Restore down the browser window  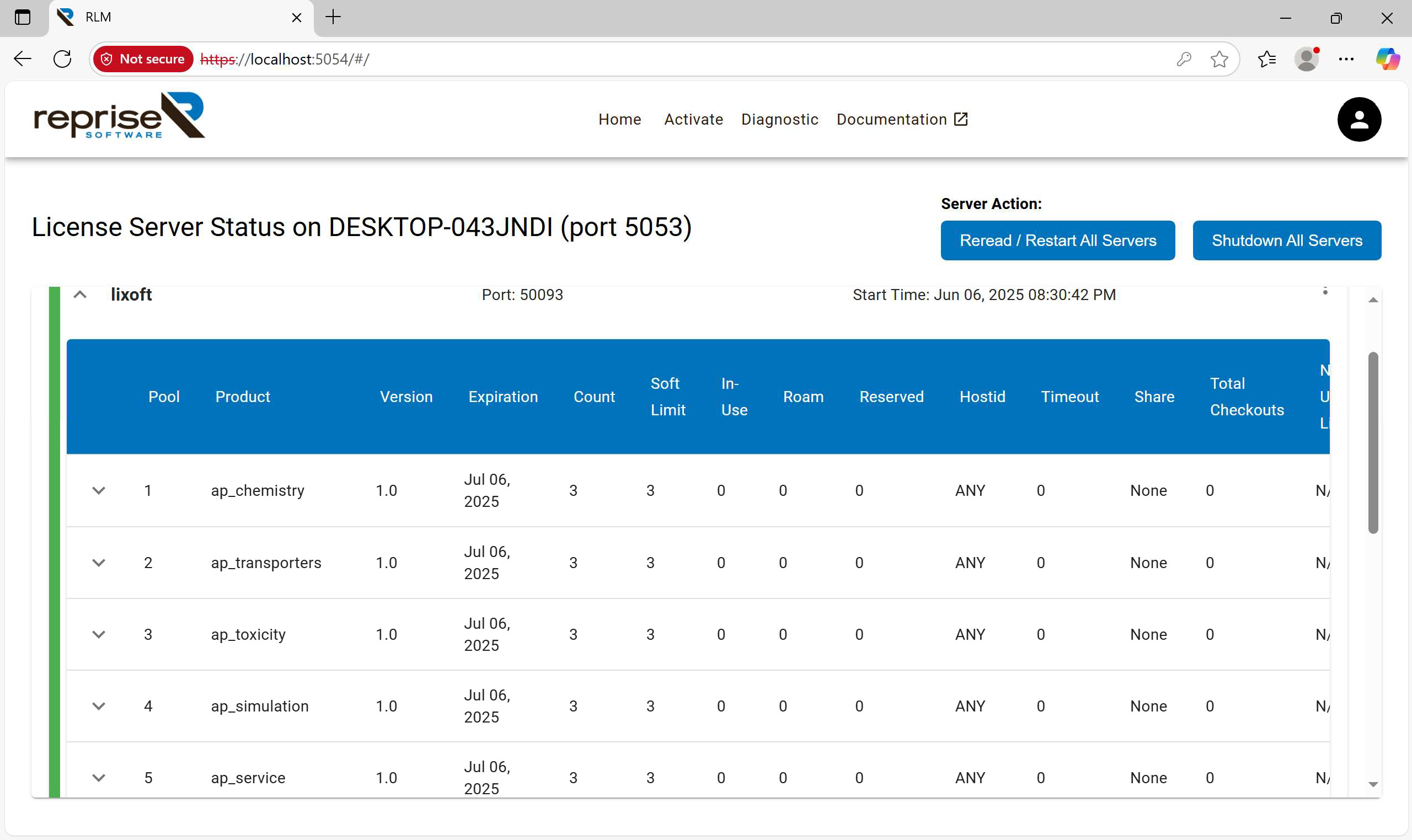[1335, 18]
